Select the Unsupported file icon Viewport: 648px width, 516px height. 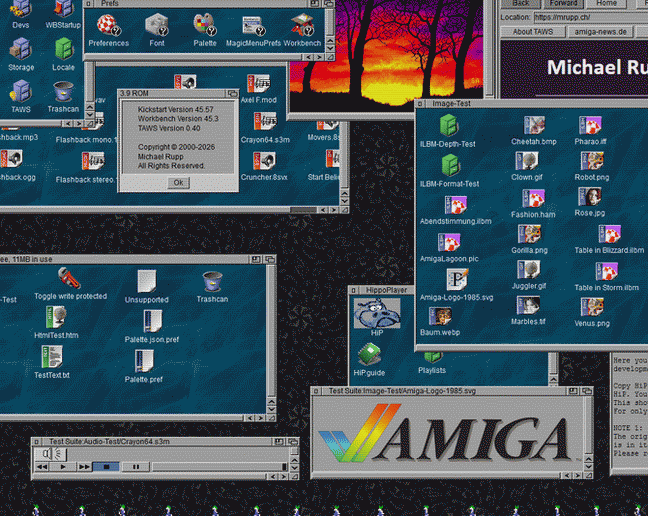pos(147,282)
